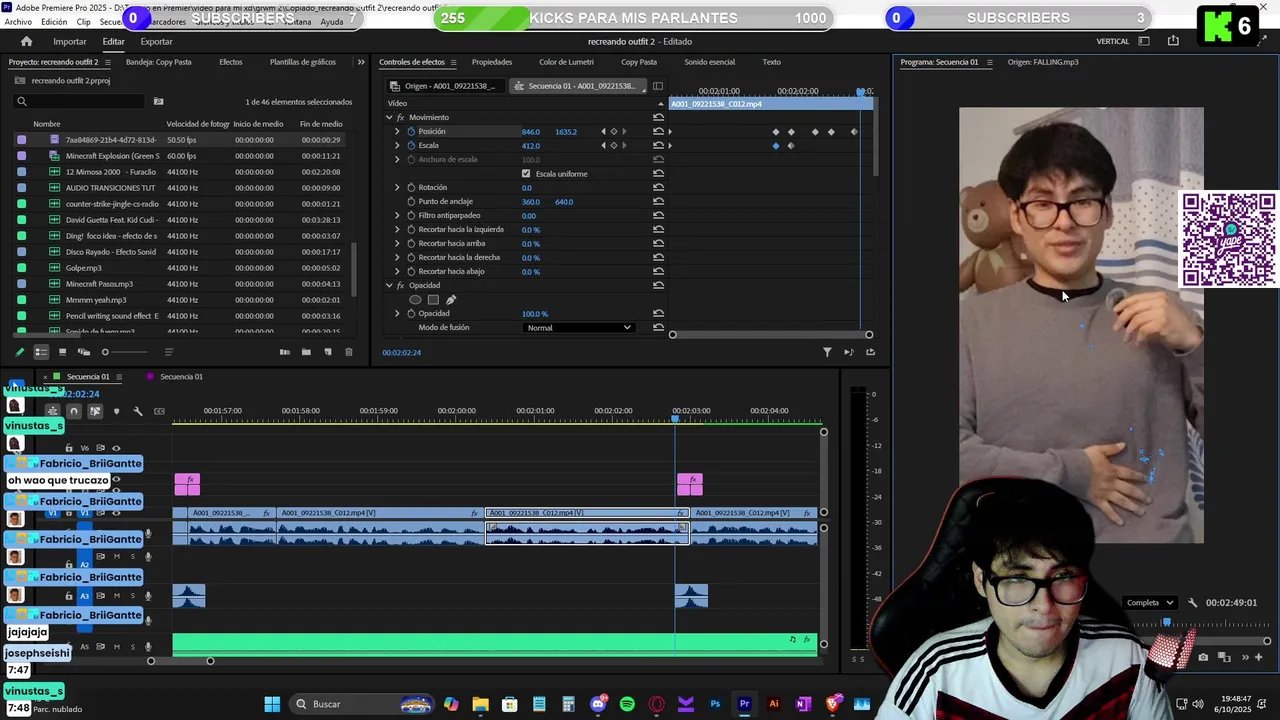Image resolution: width=1280 pixels, height=720 pixels.
Task: Toggle Posición animation stopwatch
Action: tap(411, 132)
